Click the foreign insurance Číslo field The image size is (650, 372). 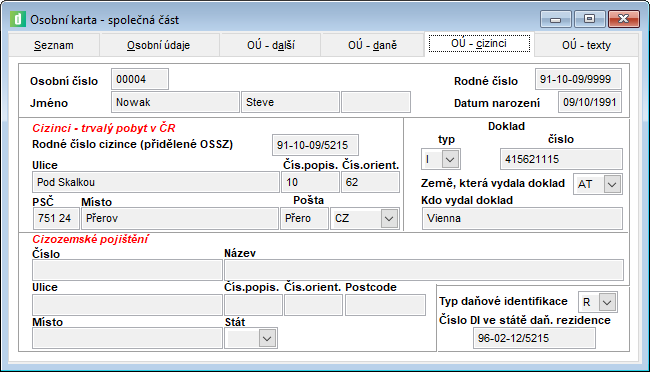[127, 270]
